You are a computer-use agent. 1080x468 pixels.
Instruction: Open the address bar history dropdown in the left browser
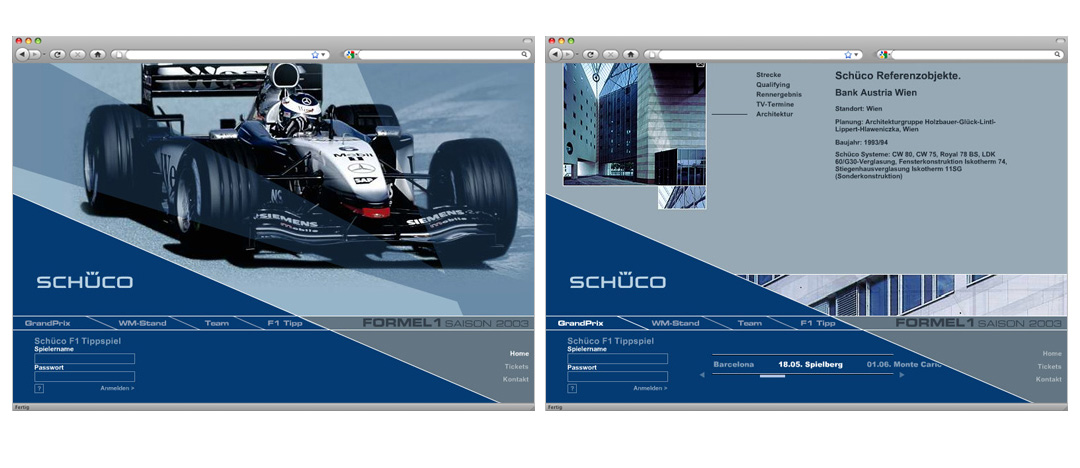[x=322, y=54]
